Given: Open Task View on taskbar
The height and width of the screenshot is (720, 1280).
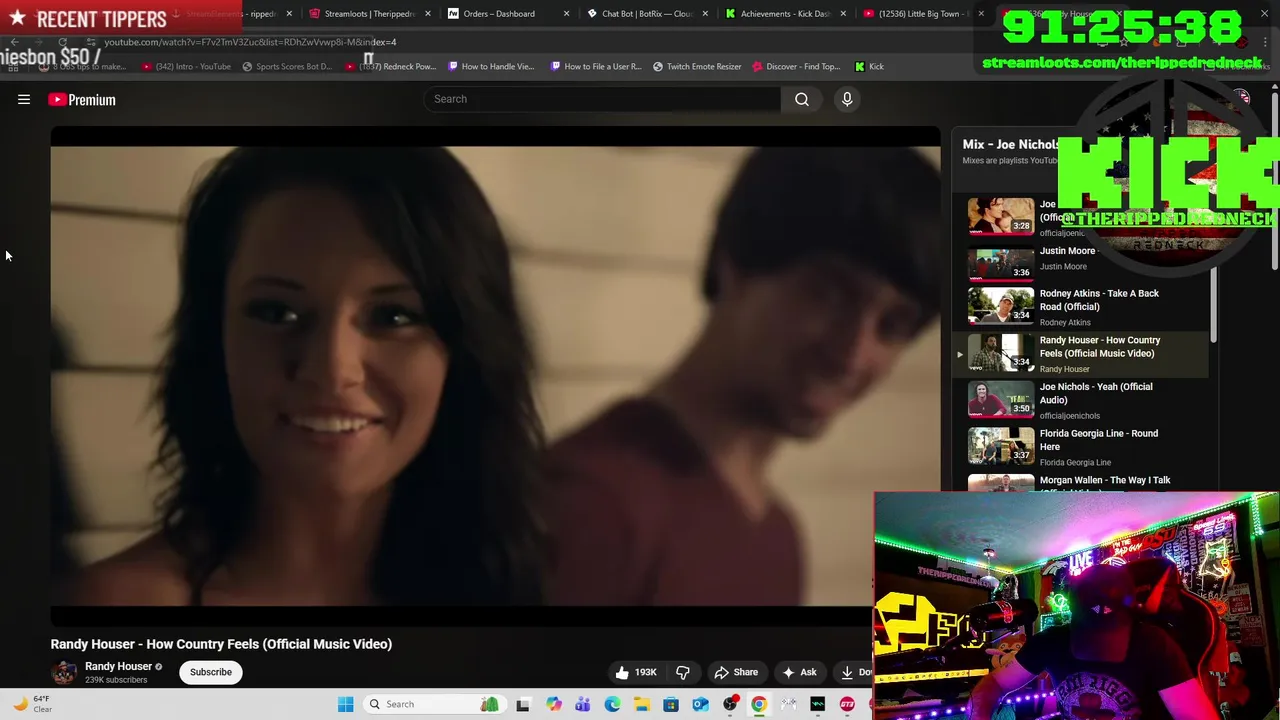Looking at the screenshot, I should pos(523,704).
